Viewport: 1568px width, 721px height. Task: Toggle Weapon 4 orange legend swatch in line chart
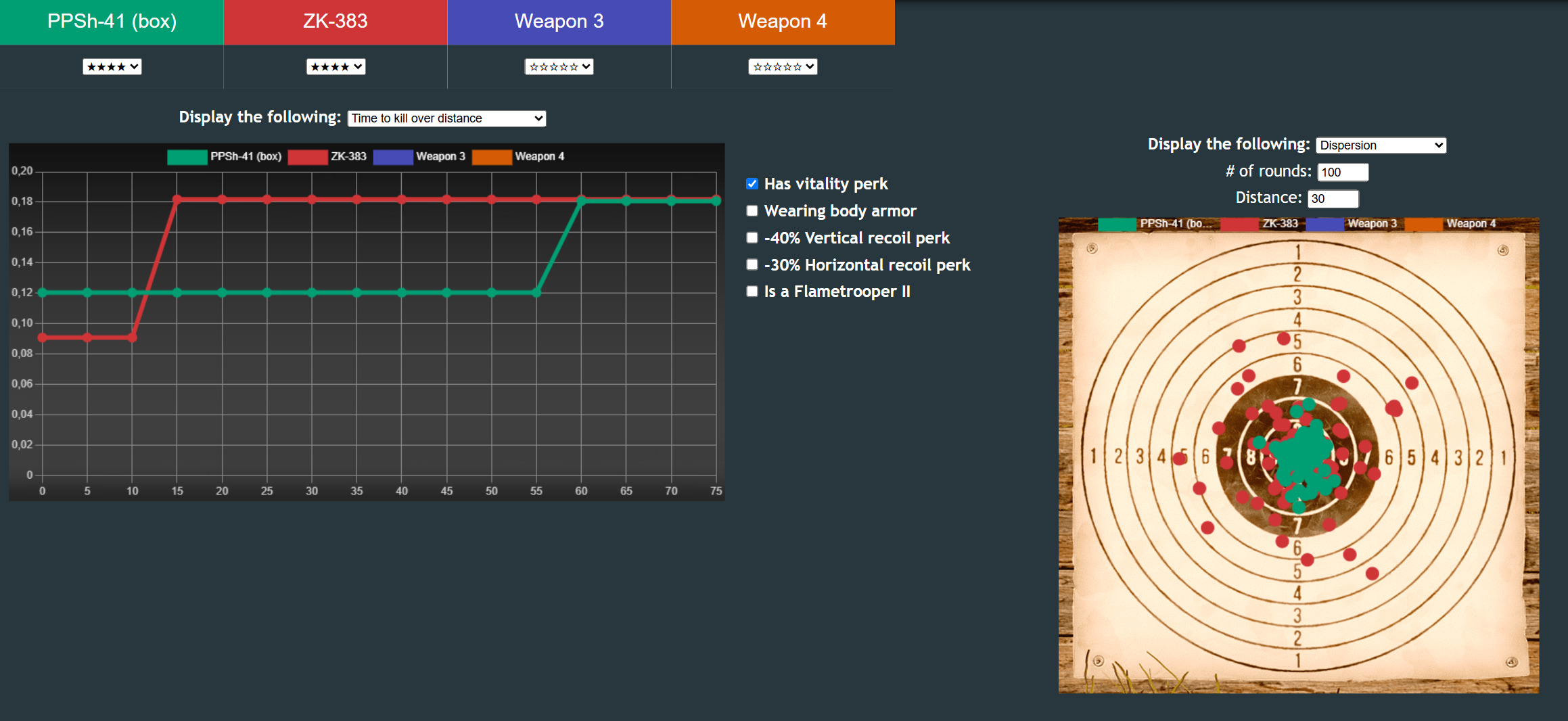[x=492, y=157]
